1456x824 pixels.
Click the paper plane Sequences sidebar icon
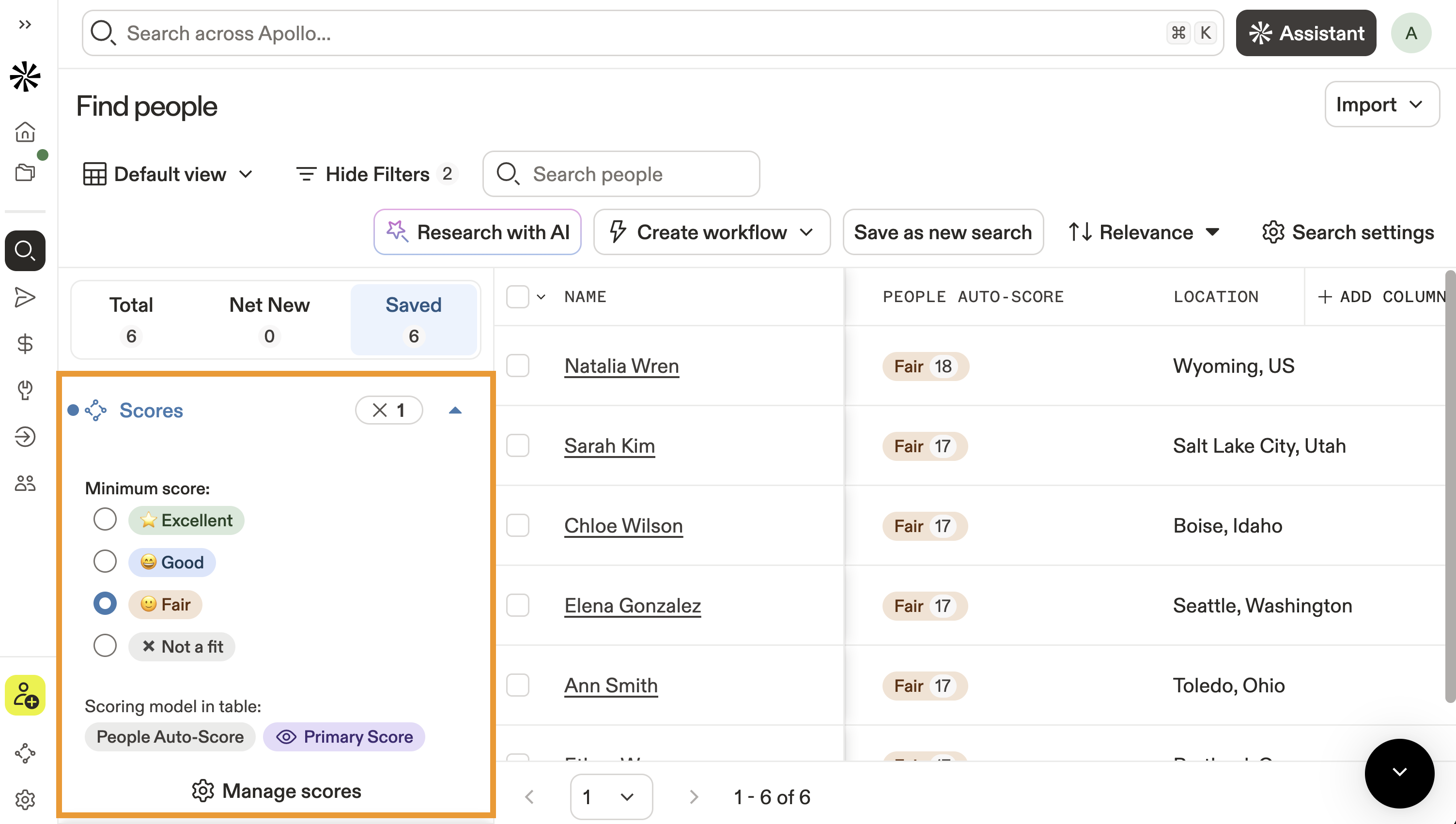[25, 297]
